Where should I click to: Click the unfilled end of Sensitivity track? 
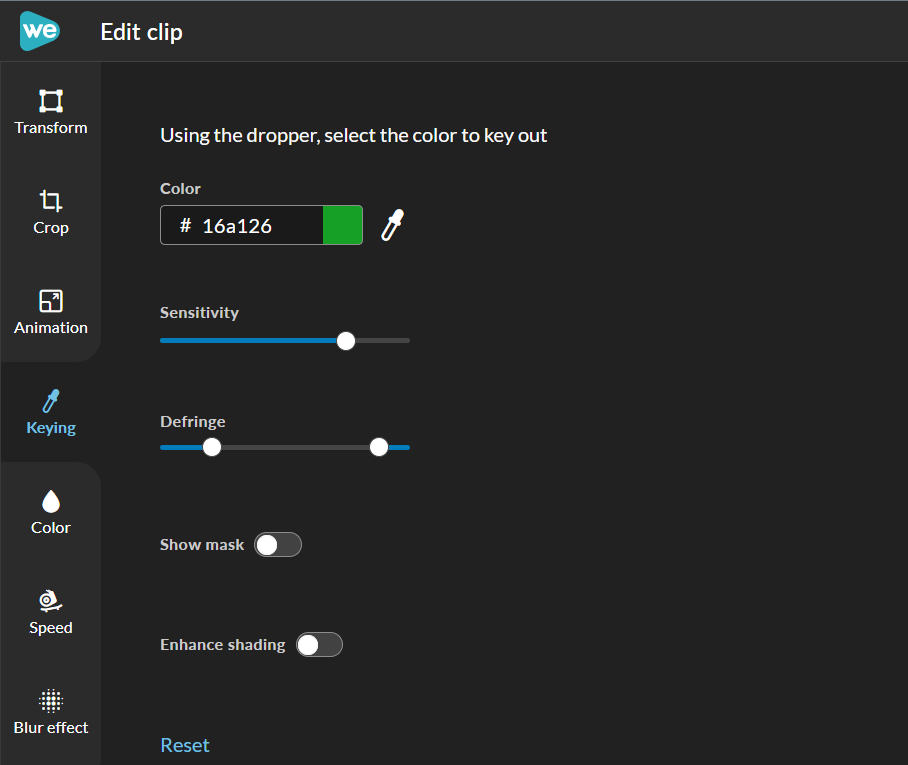pos(385,341)
